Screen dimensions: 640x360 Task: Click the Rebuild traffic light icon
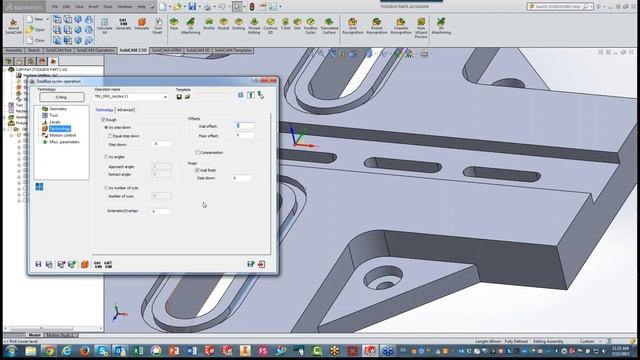click(252, 7)
